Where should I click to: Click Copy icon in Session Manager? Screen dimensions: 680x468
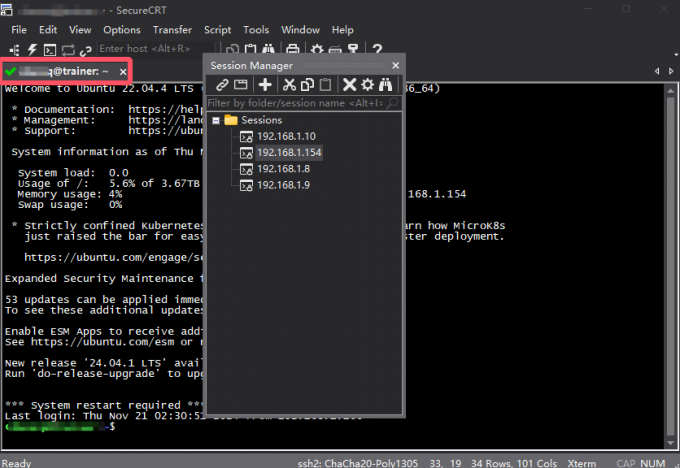[x=307, y=84]
